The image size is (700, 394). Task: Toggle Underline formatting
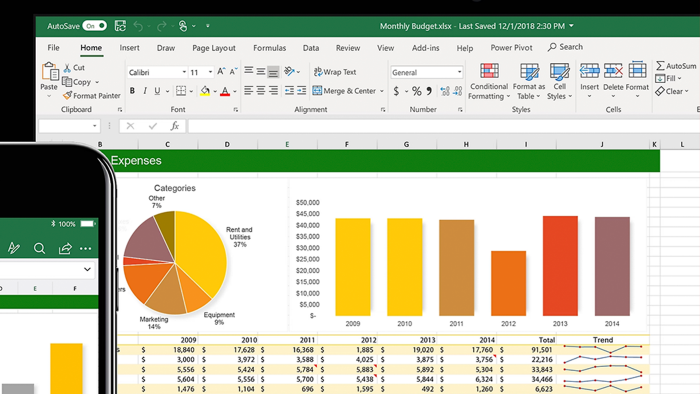point(157,91)
